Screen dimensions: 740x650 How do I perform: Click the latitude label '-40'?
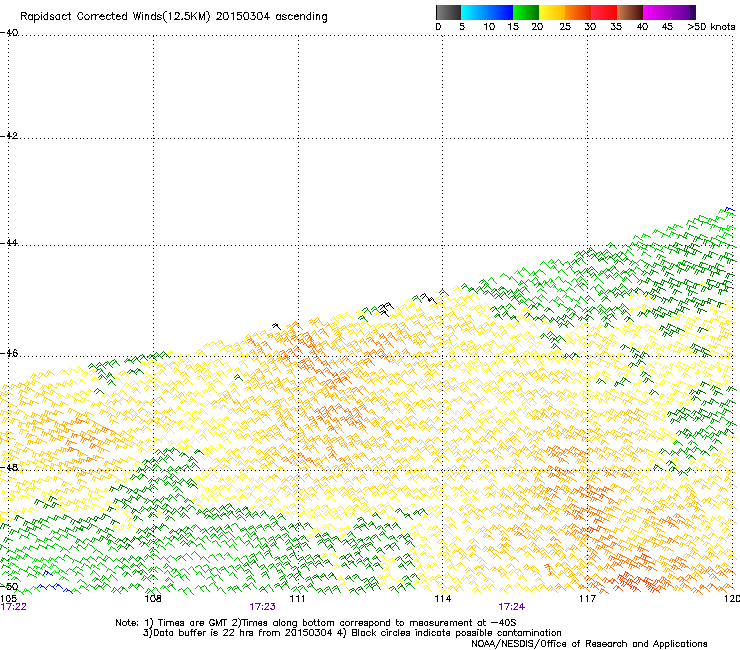click(9, 33)
